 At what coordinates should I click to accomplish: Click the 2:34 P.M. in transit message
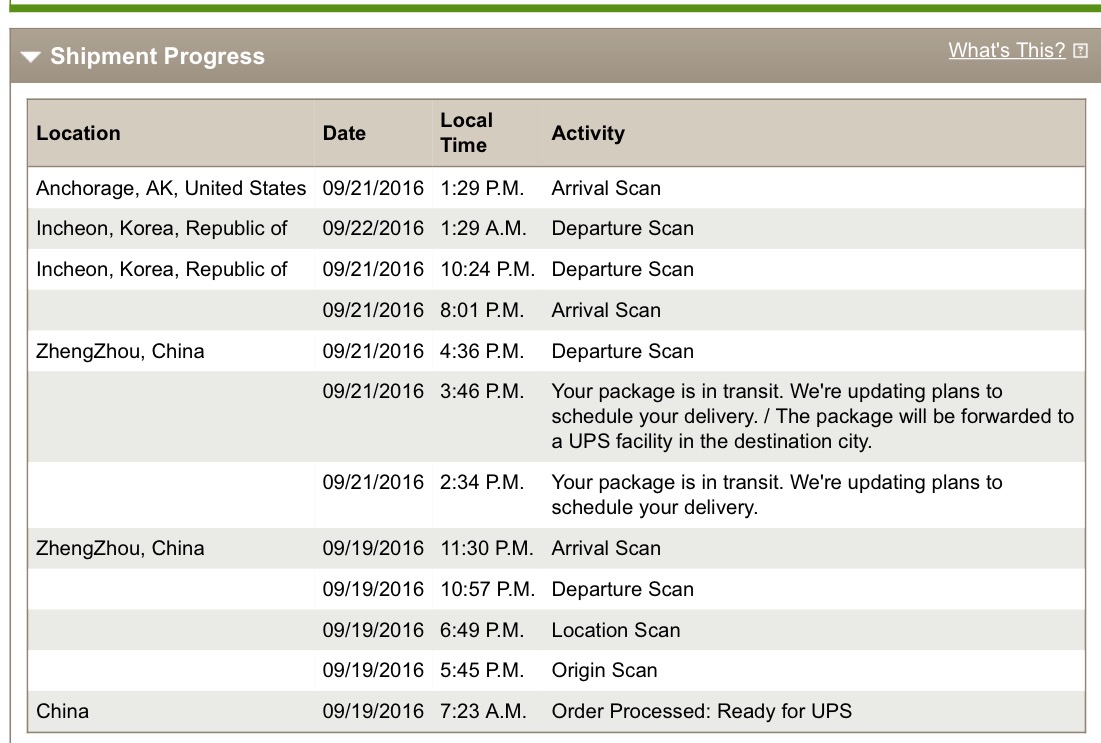(777, 494)
